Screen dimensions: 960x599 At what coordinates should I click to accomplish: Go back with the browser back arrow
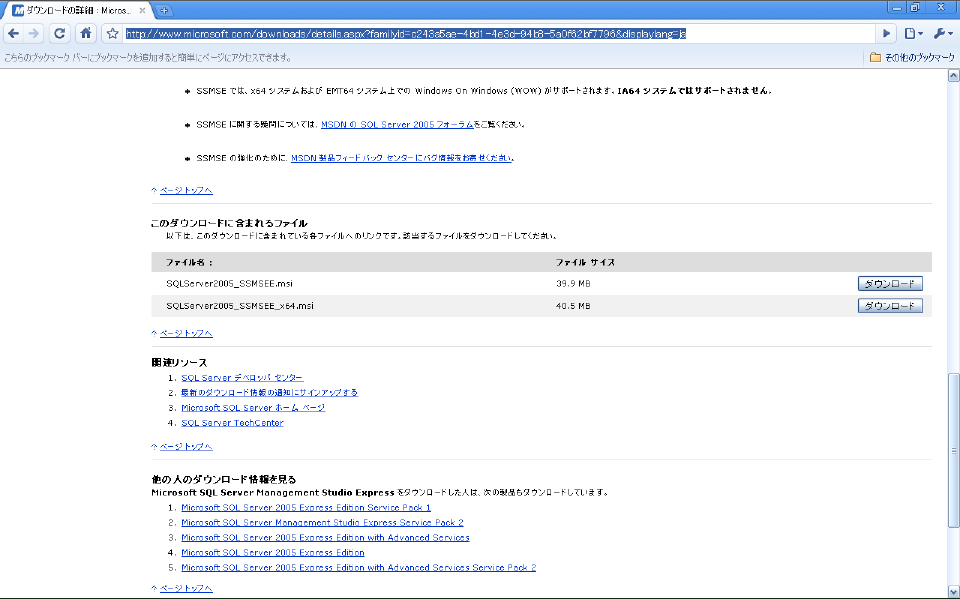(x=14, y=34)
